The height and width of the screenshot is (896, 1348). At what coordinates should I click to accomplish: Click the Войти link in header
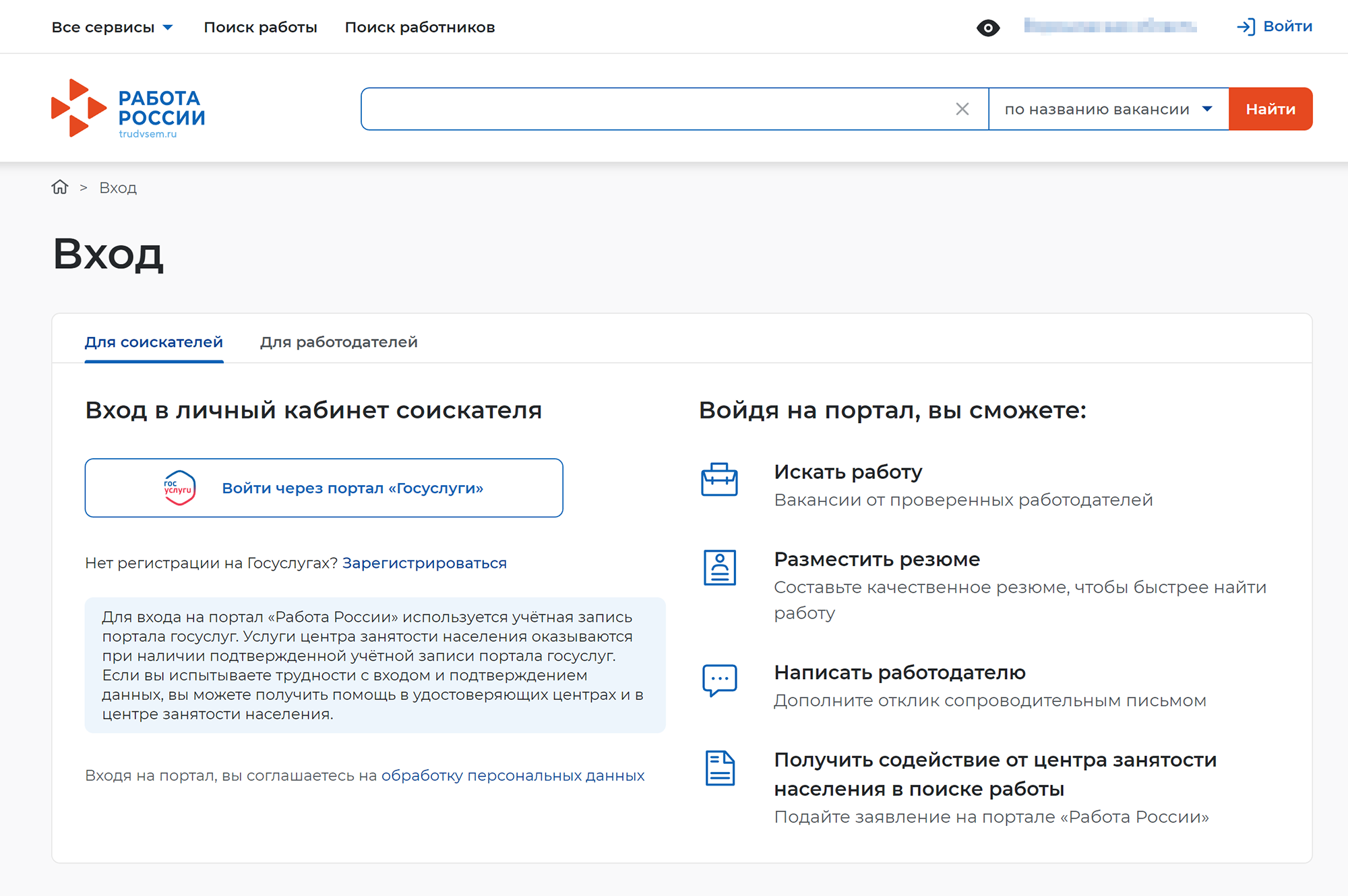pos(1287,27)
